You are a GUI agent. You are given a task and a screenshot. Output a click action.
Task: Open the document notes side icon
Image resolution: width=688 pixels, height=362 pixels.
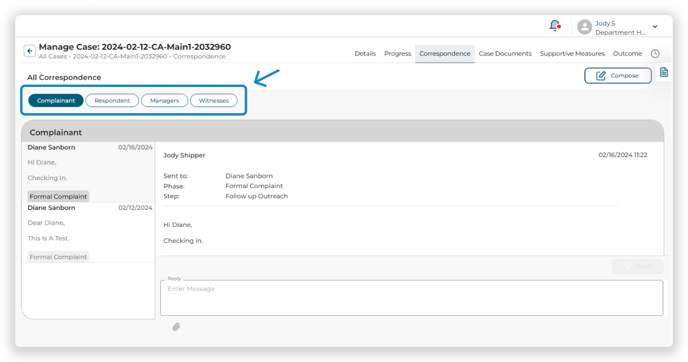pos(664,72)
